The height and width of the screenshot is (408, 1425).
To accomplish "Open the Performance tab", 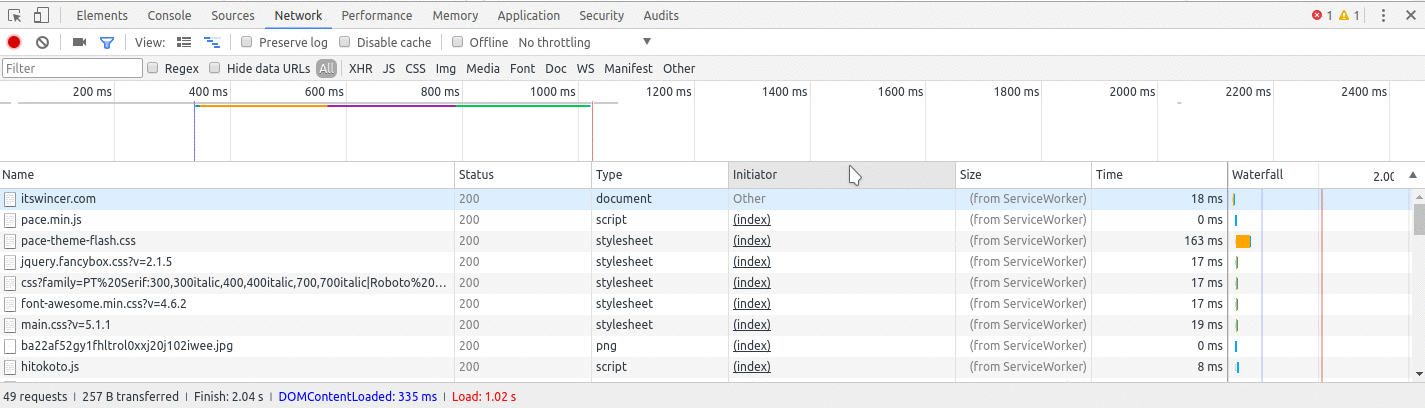I will [x=376, y=15].
